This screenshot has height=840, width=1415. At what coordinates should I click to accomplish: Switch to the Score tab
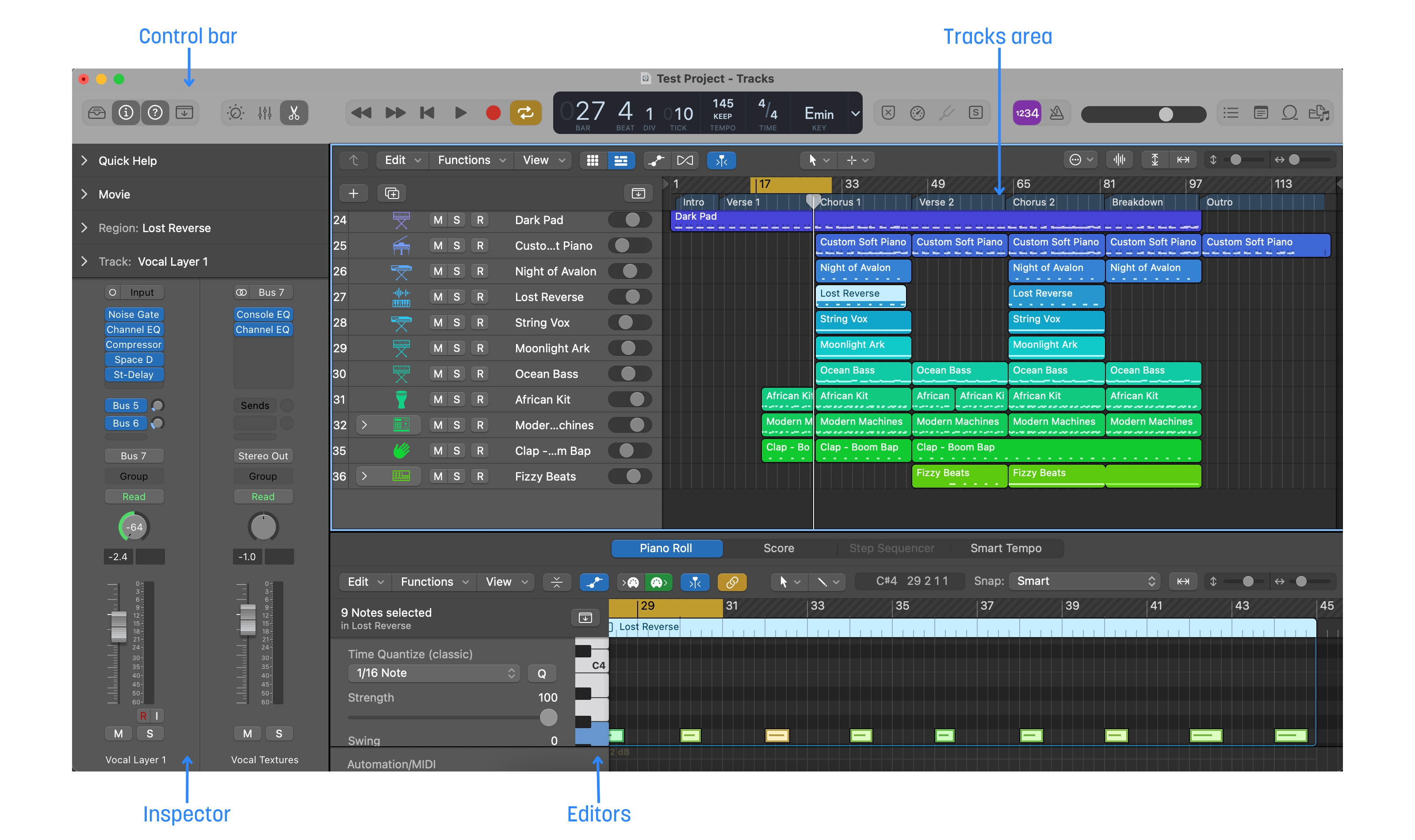779,549
